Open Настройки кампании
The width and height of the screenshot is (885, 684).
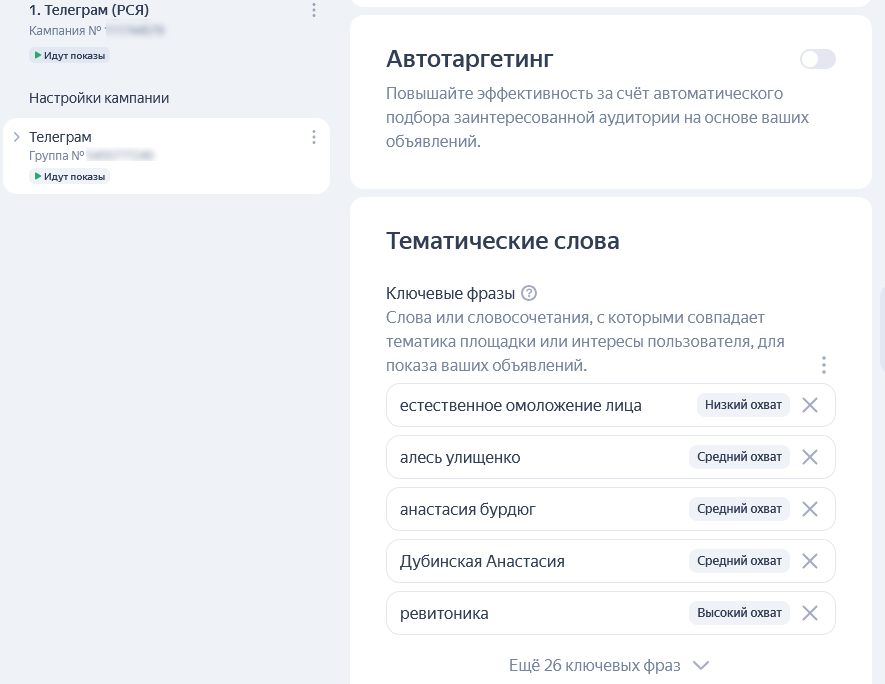click(99, 98)
